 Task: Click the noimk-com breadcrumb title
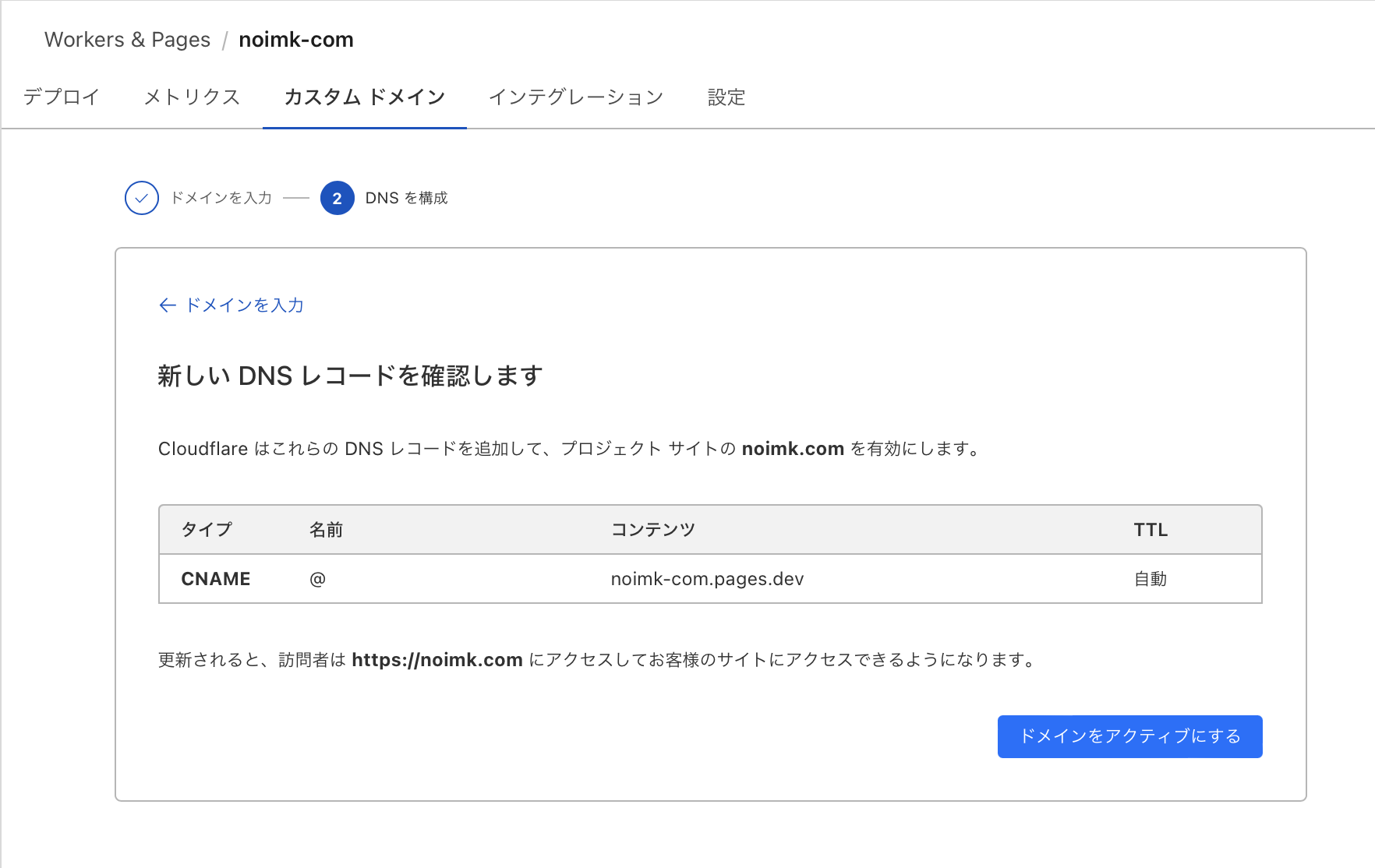tap(296, 40)
